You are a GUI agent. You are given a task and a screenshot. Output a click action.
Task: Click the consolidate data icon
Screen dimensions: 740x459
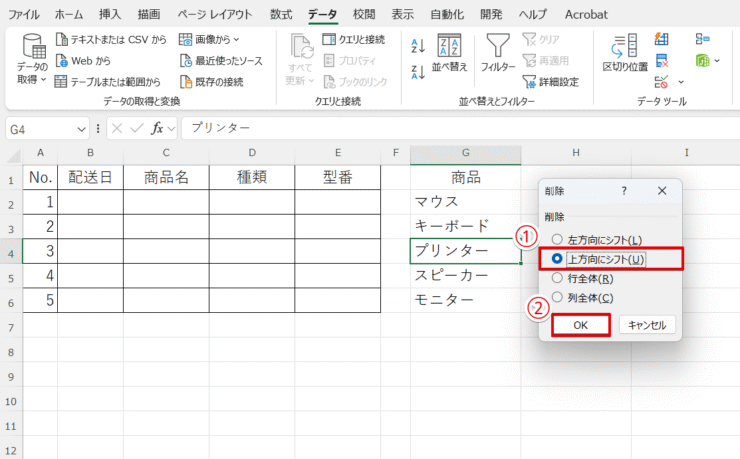(702, 39)
